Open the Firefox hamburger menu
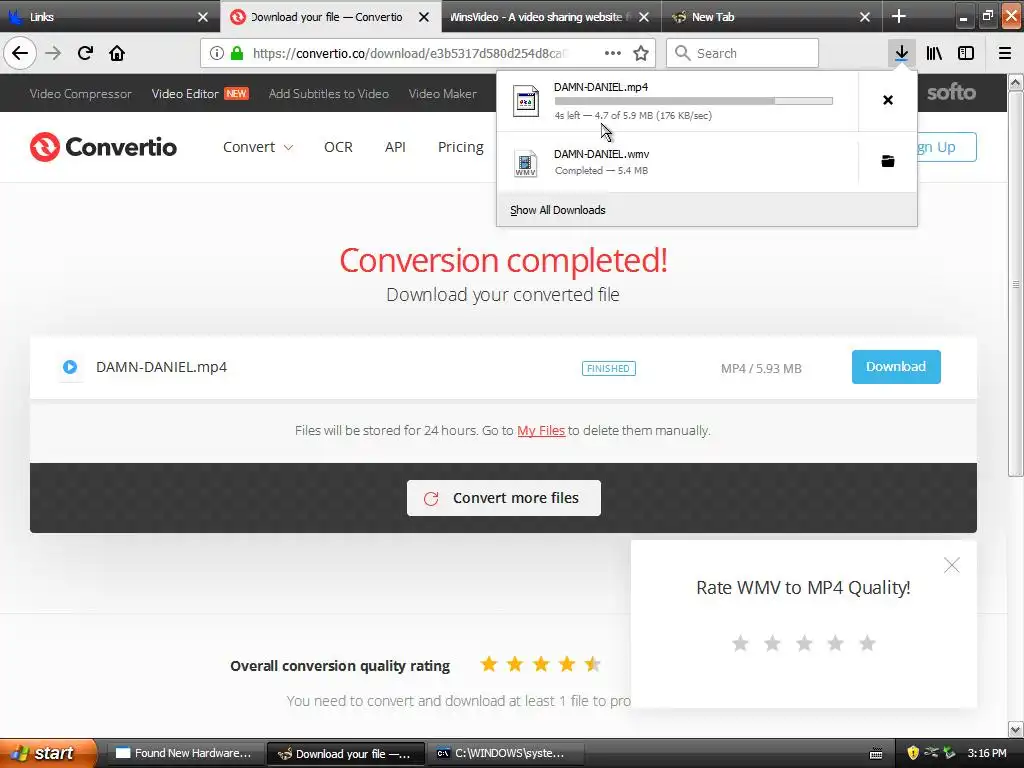Screen dimensions: 1024x768 [x=1004, y=53]
